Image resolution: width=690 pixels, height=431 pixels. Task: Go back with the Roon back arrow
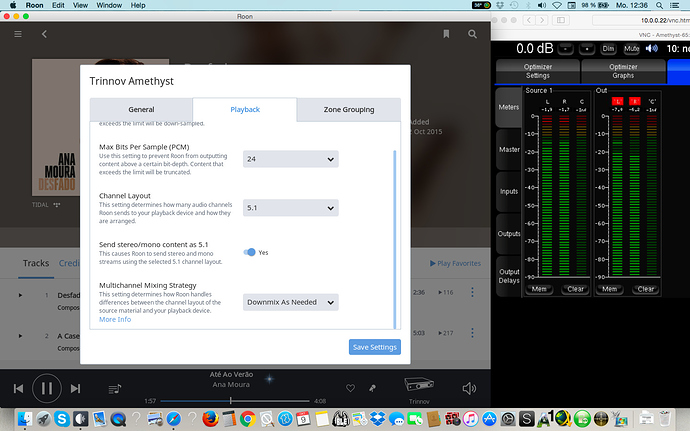point(44,34)
